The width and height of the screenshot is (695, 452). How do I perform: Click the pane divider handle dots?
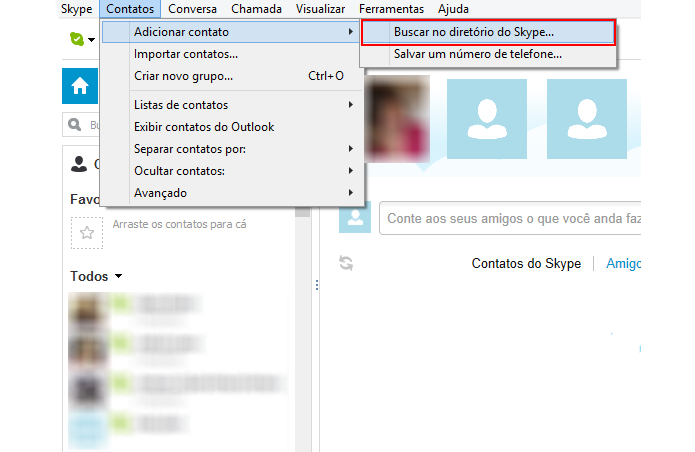tap(317, 285)
